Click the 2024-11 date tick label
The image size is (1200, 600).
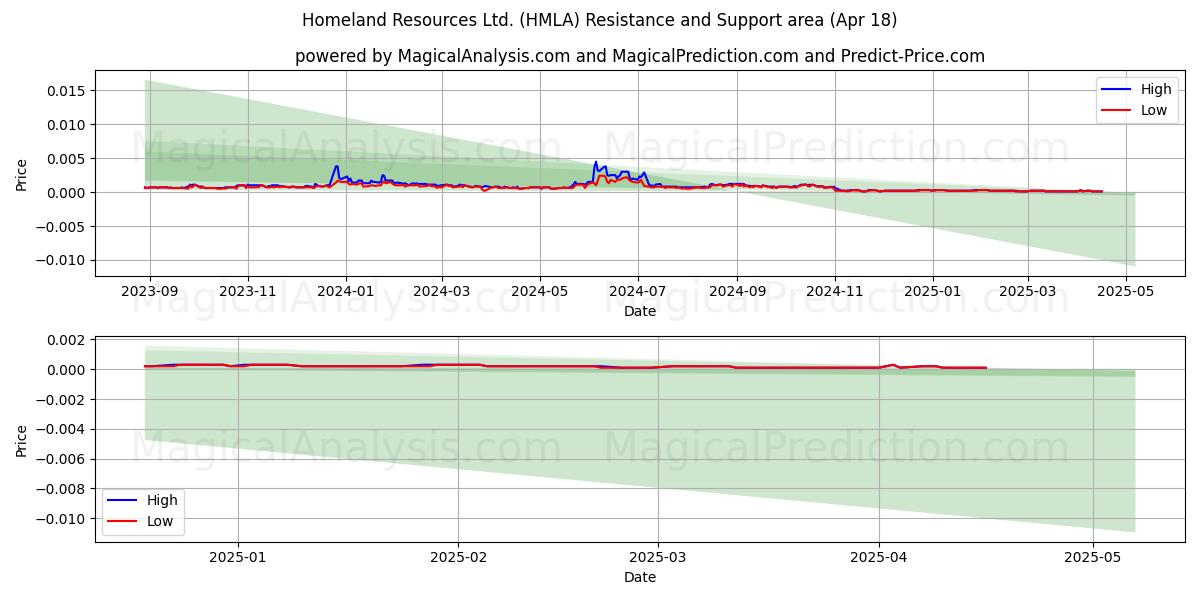(x=835, y=292)
